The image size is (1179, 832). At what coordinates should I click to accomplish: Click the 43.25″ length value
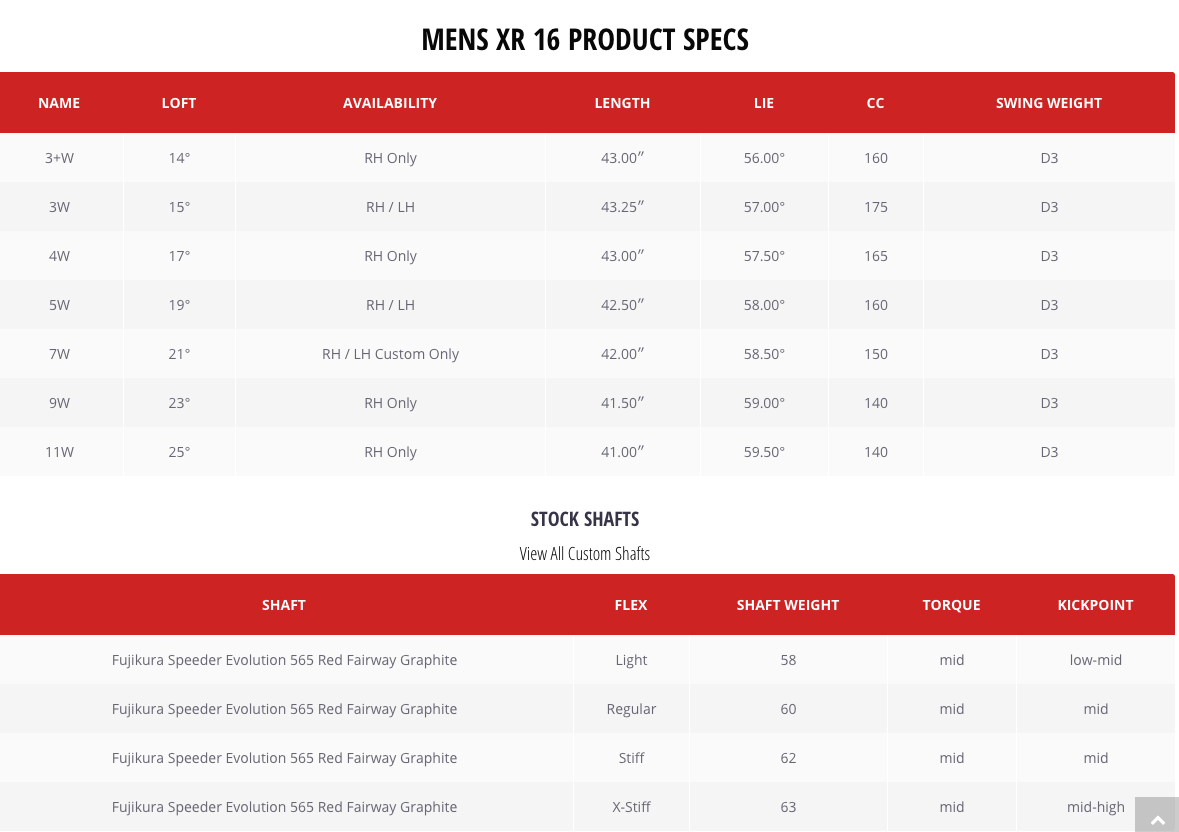(x=623, y=207)
